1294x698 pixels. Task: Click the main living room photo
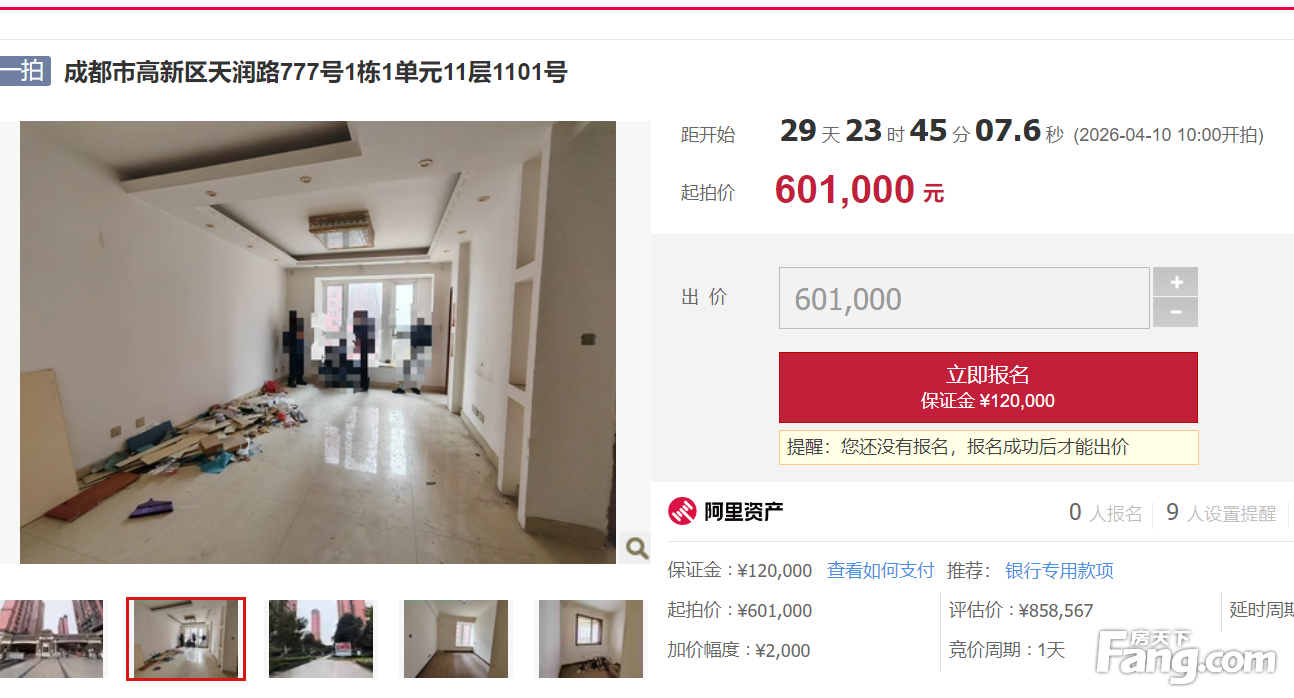coord(318,342)
